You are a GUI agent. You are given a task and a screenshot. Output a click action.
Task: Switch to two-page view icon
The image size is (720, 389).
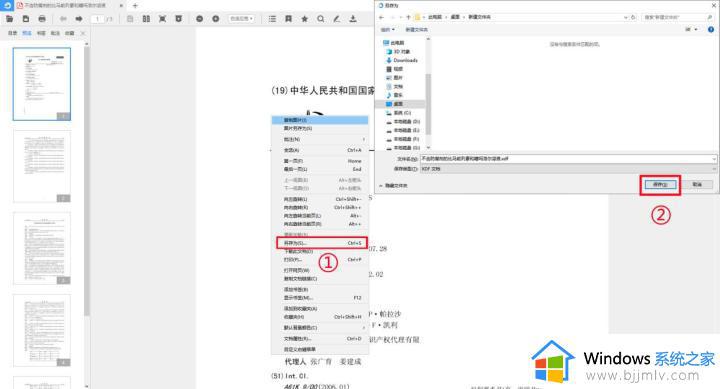tap(146, 19)
